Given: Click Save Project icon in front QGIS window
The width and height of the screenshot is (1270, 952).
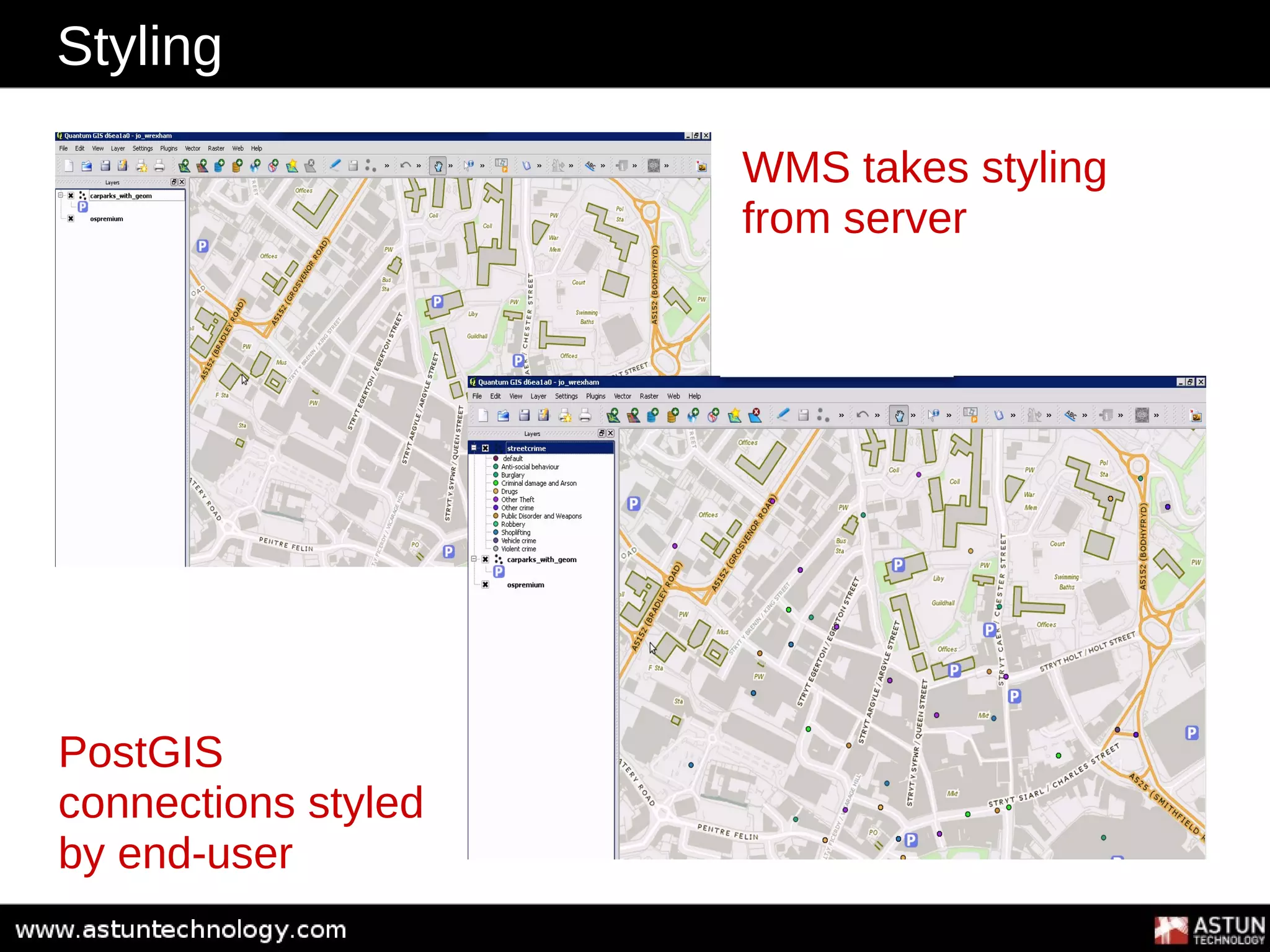Looking at the screenshot, I should 524,415.
